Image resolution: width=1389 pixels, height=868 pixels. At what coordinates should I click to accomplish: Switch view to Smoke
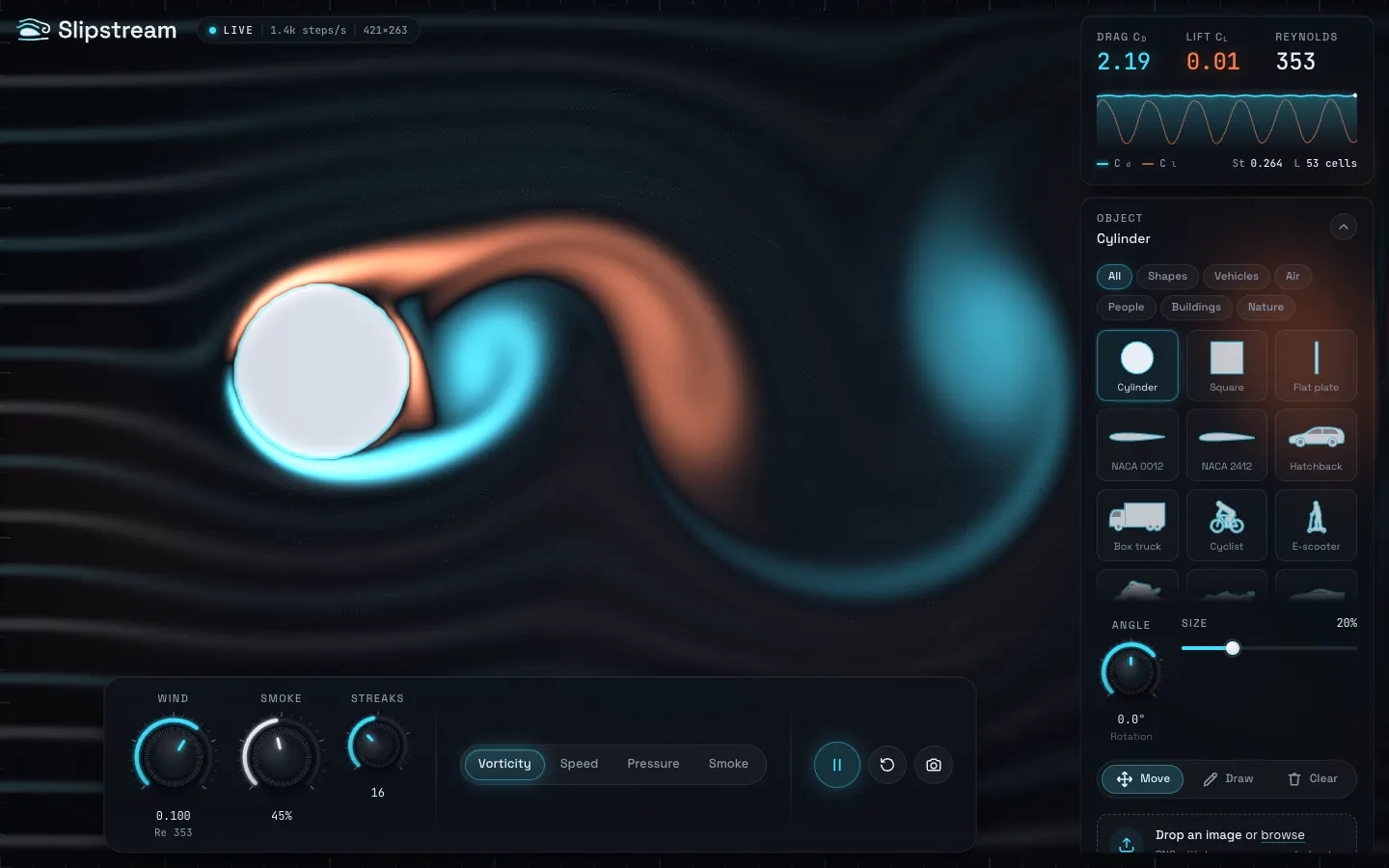pyautogui.click(x=728, y=764)
